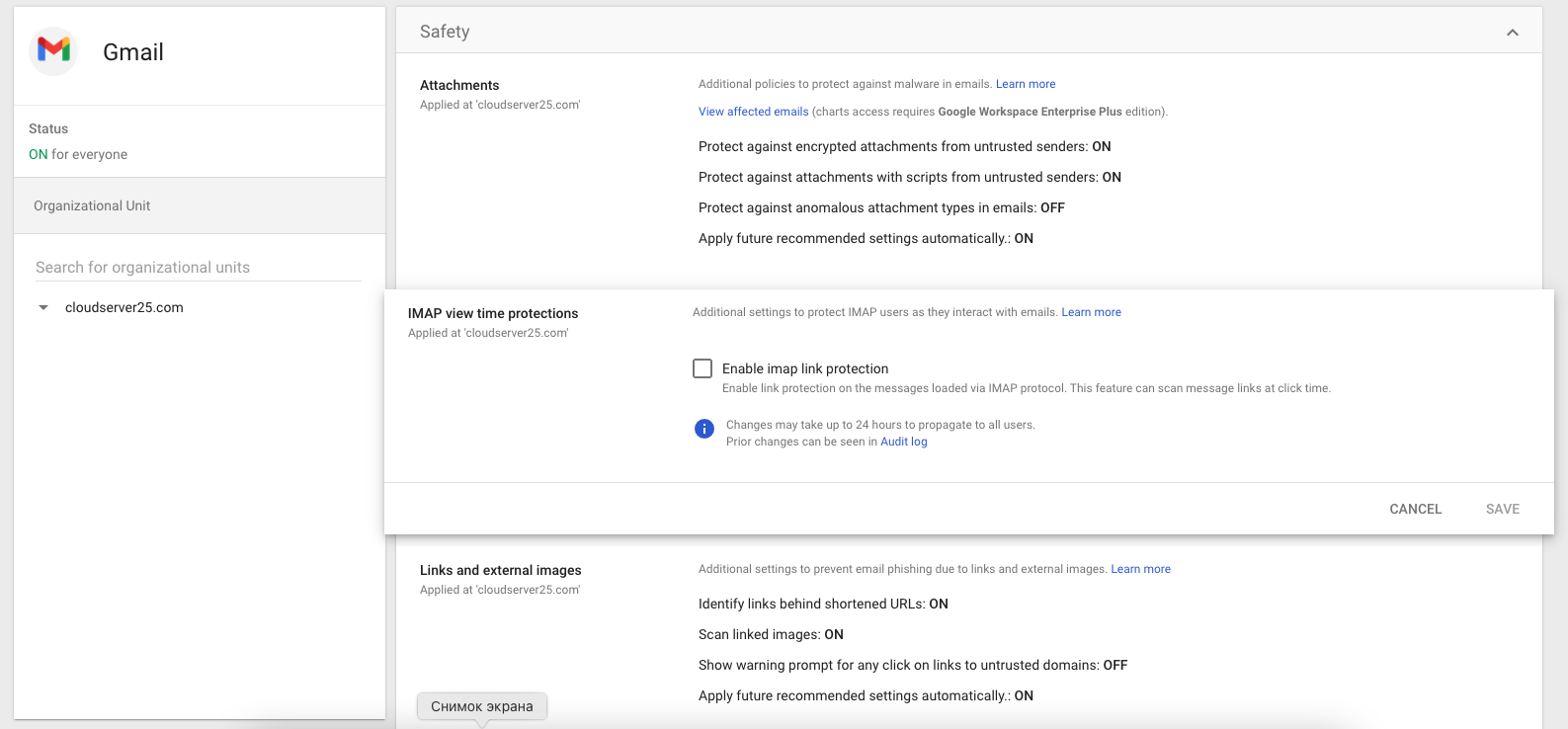Open View affected emails link
Screen dimensions: 1568x729
pyautogui.click(x=754, y=112)
